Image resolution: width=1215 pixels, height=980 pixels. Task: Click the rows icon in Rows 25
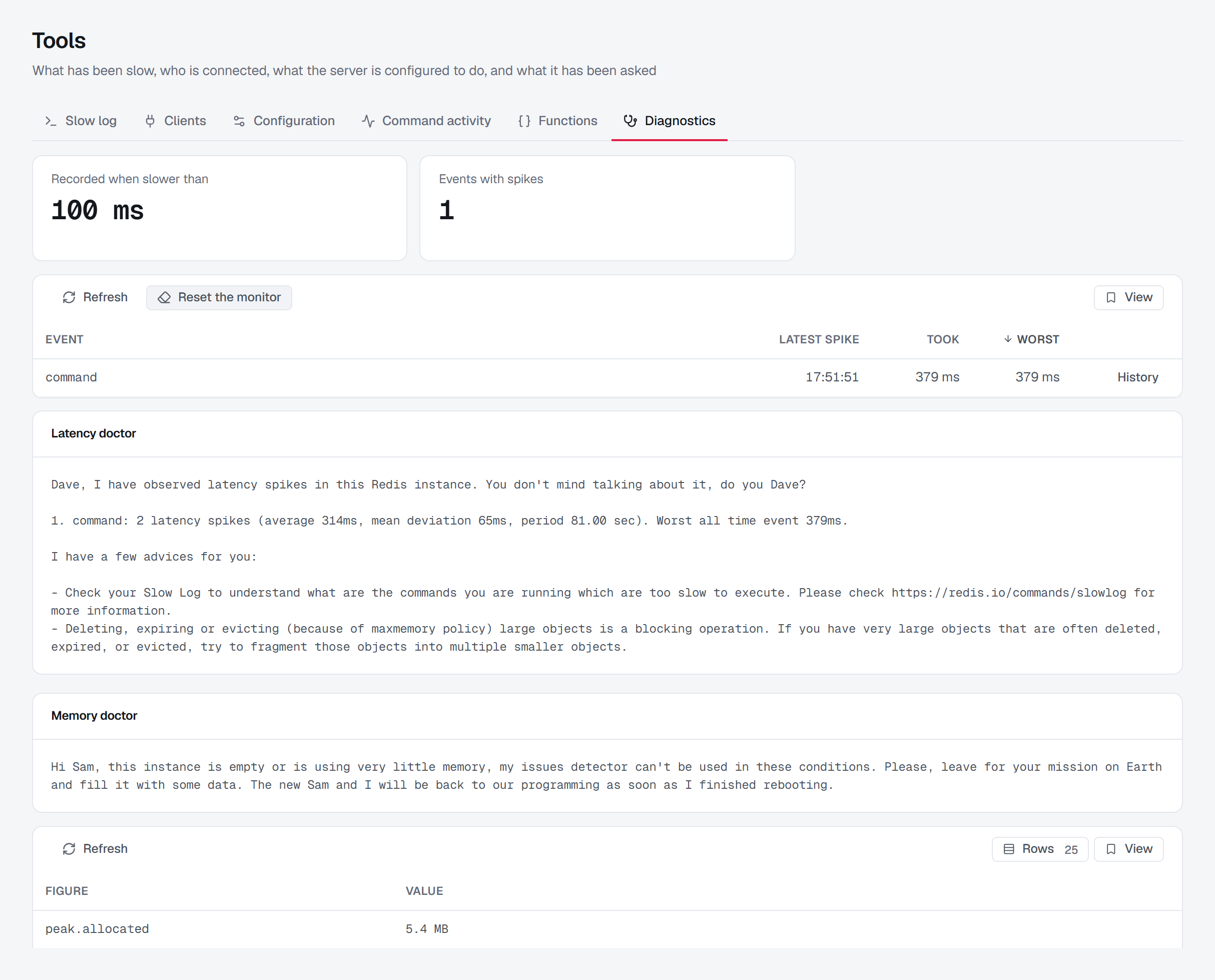click(1008, 849)
